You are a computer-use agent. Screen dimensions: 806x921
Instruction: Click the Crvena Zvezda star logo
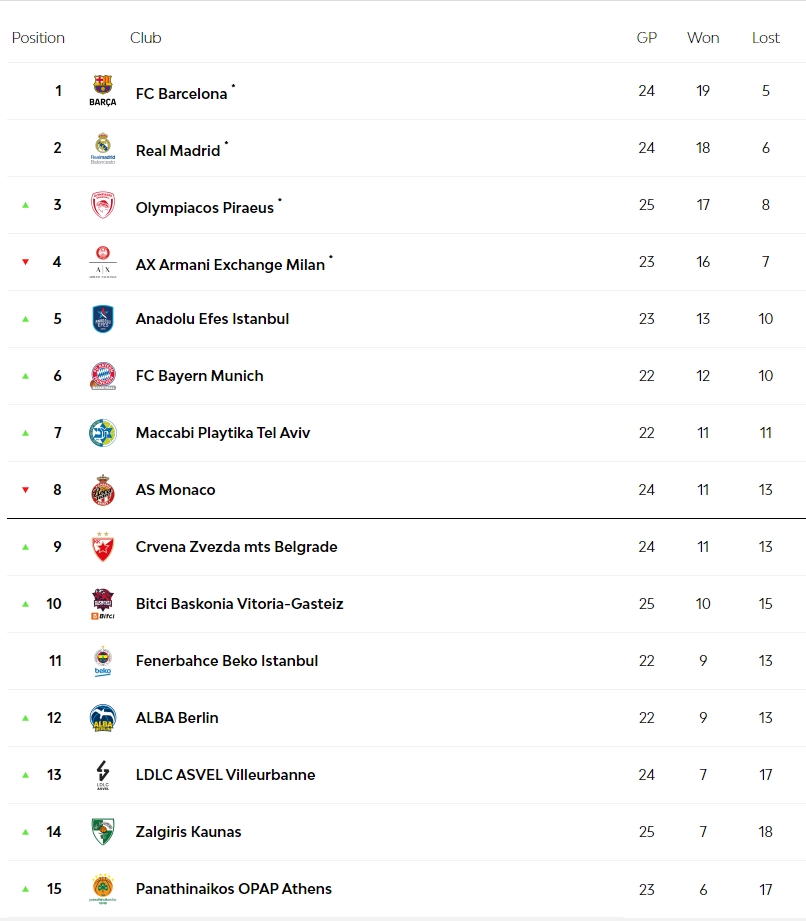103,547
